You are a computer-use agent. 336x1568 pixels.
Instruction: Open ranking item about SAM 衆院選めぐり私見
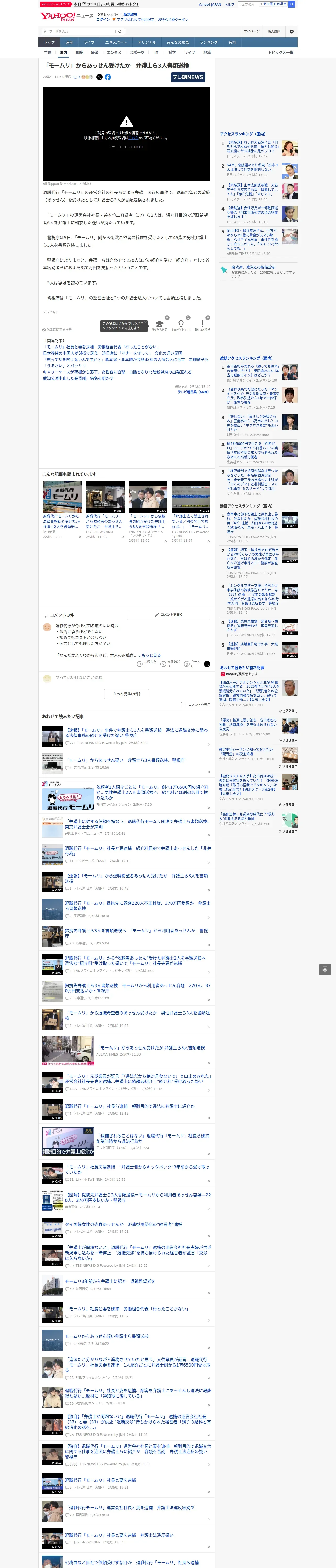click(253, 168)
